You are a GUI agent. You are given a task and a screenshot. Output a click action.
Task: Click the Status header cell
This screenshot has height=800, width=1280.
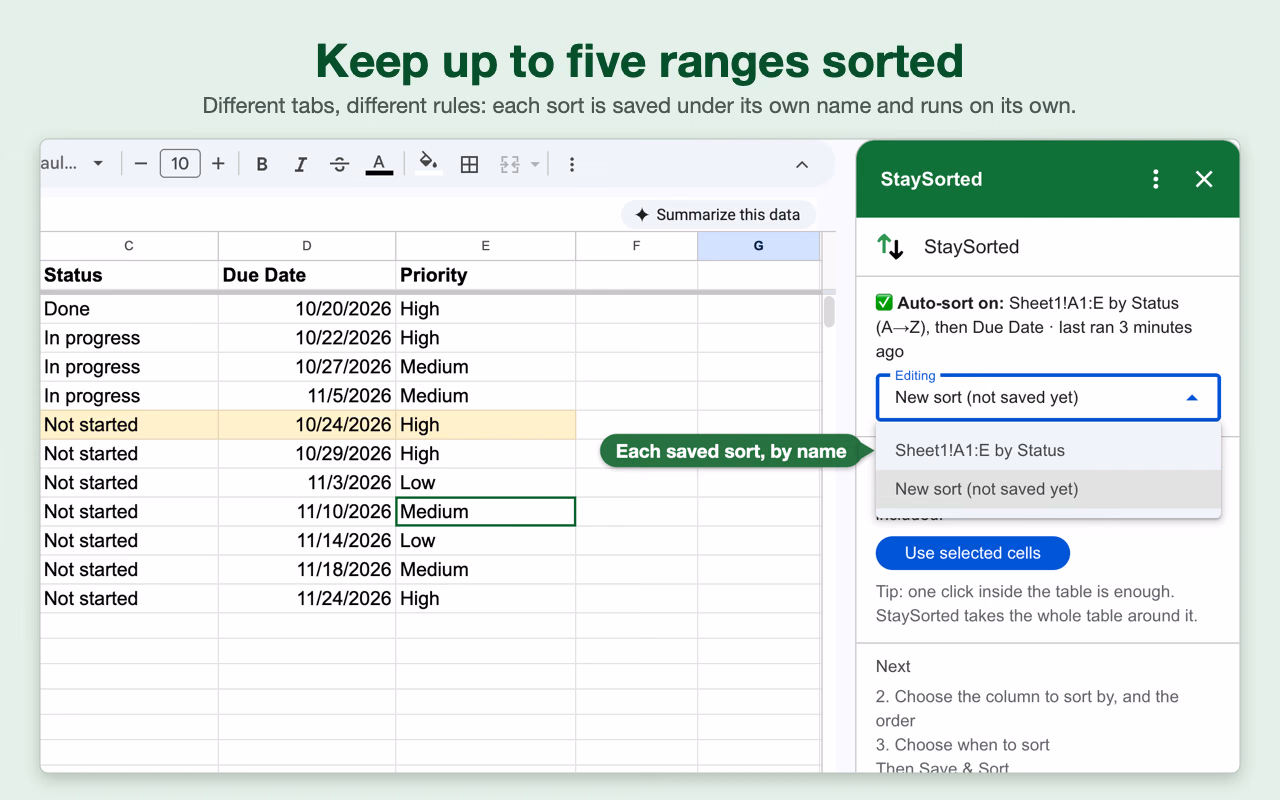pos(129,275)
